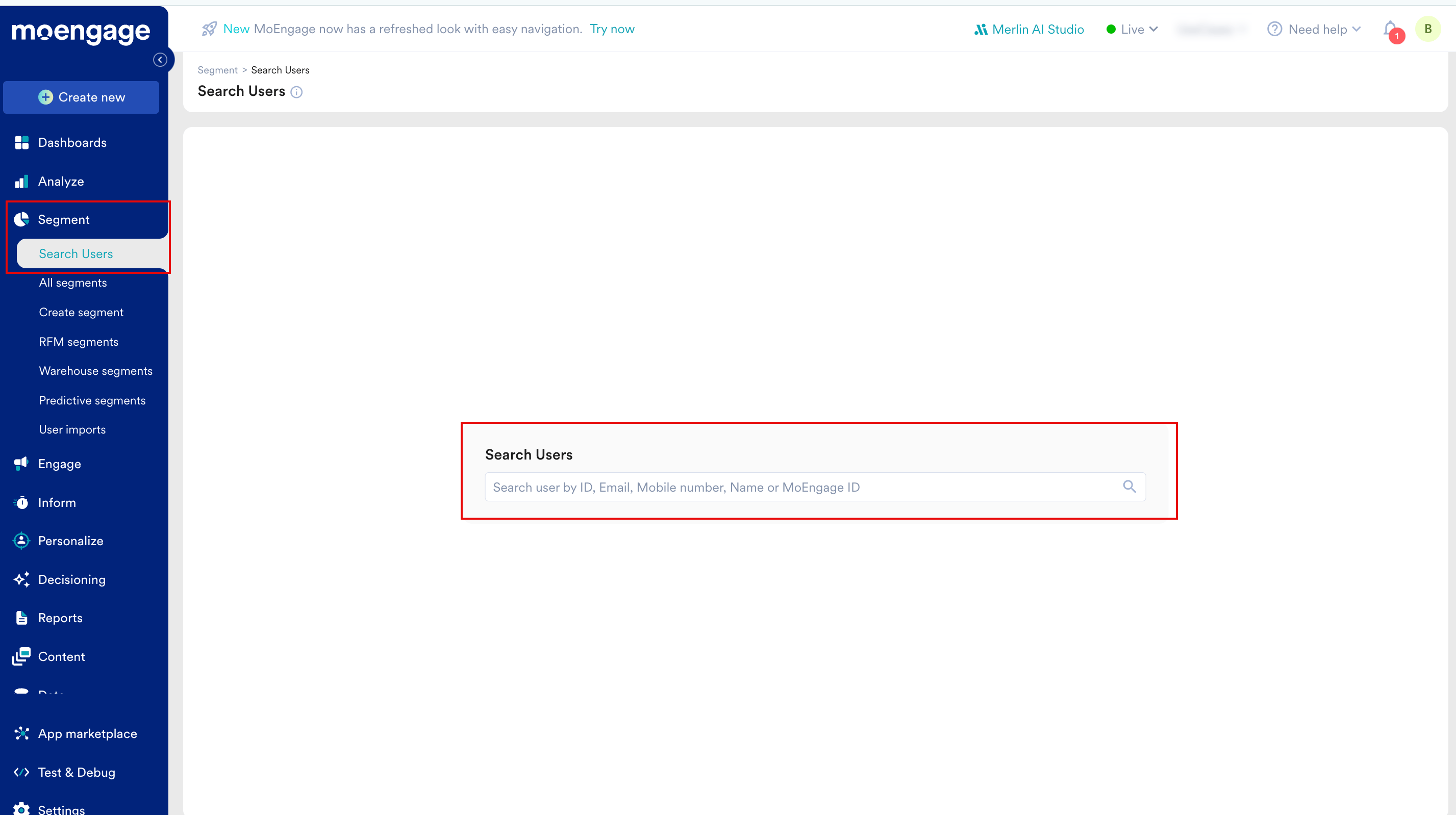Click the Personalize user target icon
This screenshot has width=1456, height=815.
pyautogui.click(x=21, y=541)
